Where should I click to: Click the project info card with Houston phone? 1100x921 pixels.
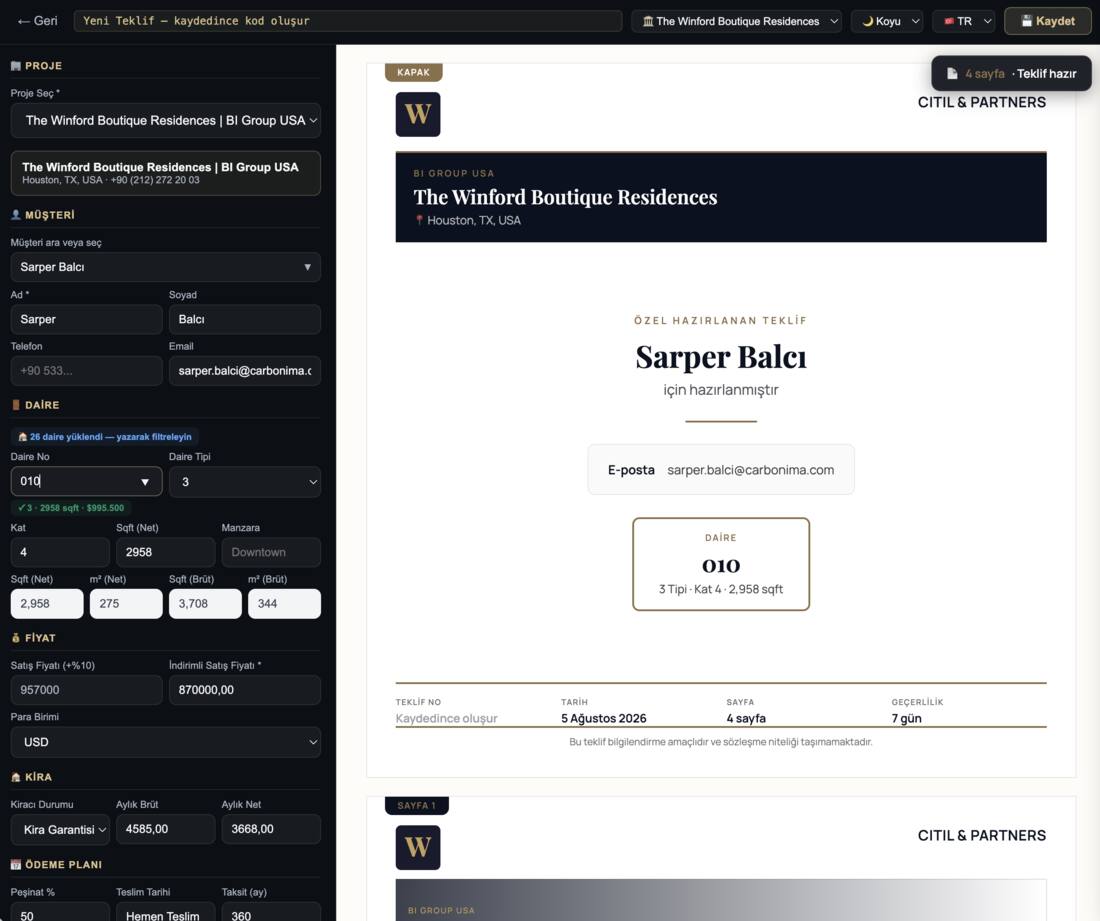(166, 173)
